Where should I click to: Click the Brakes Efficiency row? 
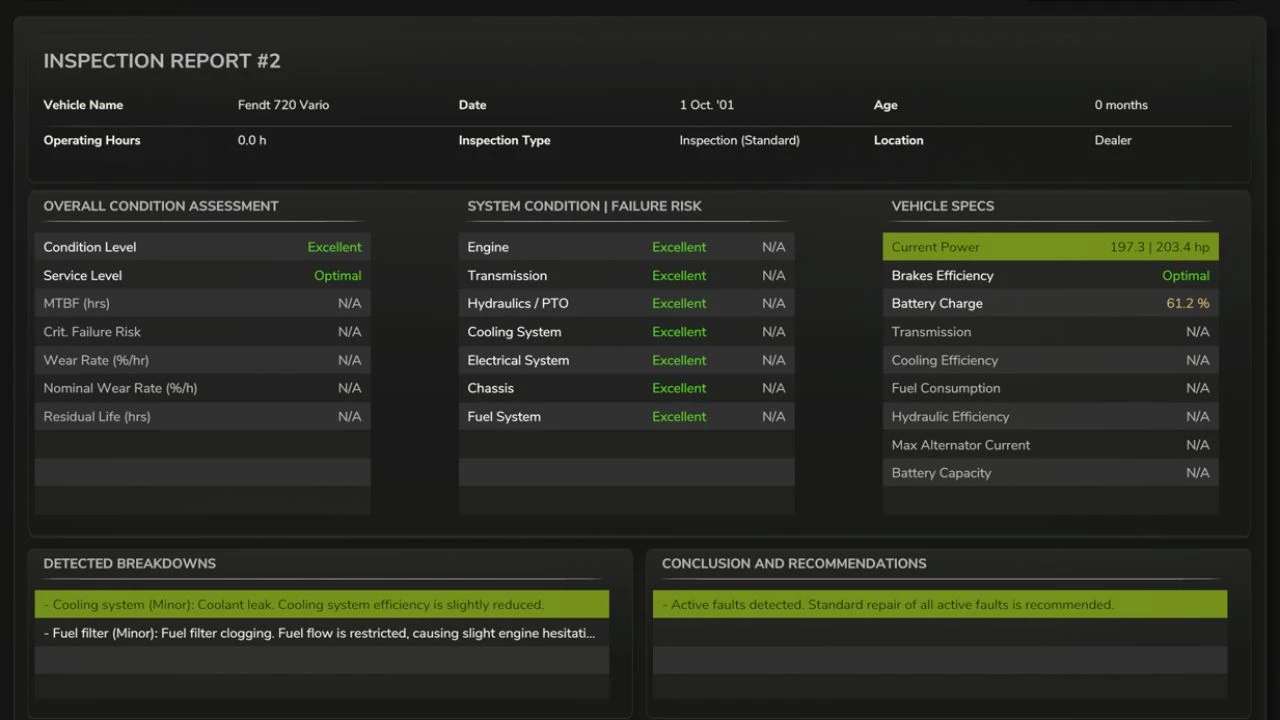click(x=1050, y=275)
